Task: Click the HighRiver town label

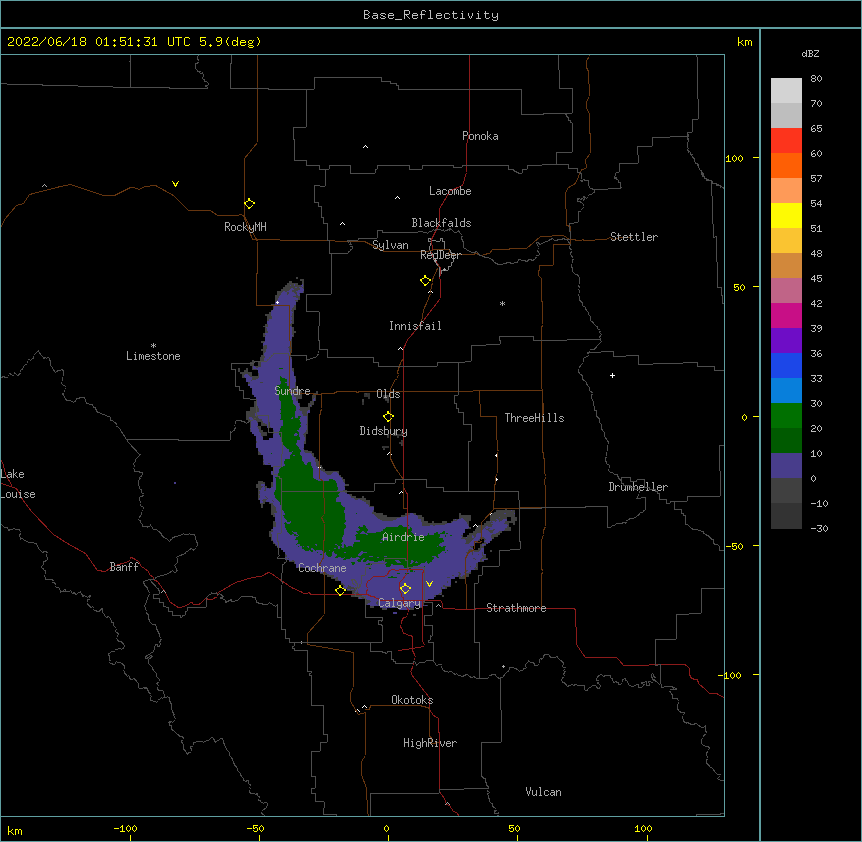Action: coord(430,743)
